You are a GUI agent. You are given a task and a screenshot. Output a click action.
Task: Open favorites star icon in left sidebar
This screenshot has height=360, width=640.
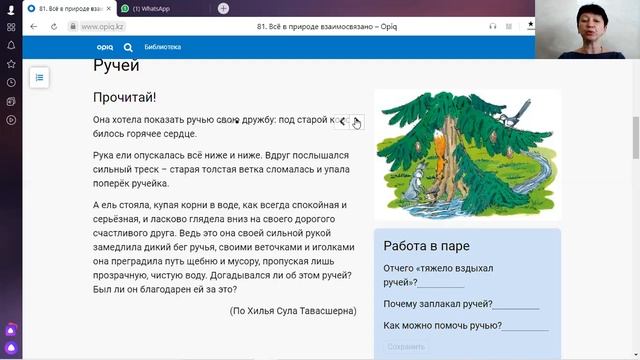[x=11, y=64]
